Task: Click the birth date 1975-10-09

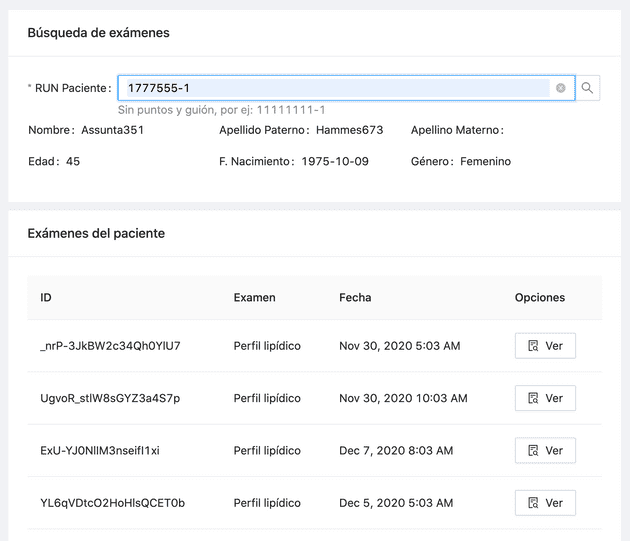Action: 335,161
